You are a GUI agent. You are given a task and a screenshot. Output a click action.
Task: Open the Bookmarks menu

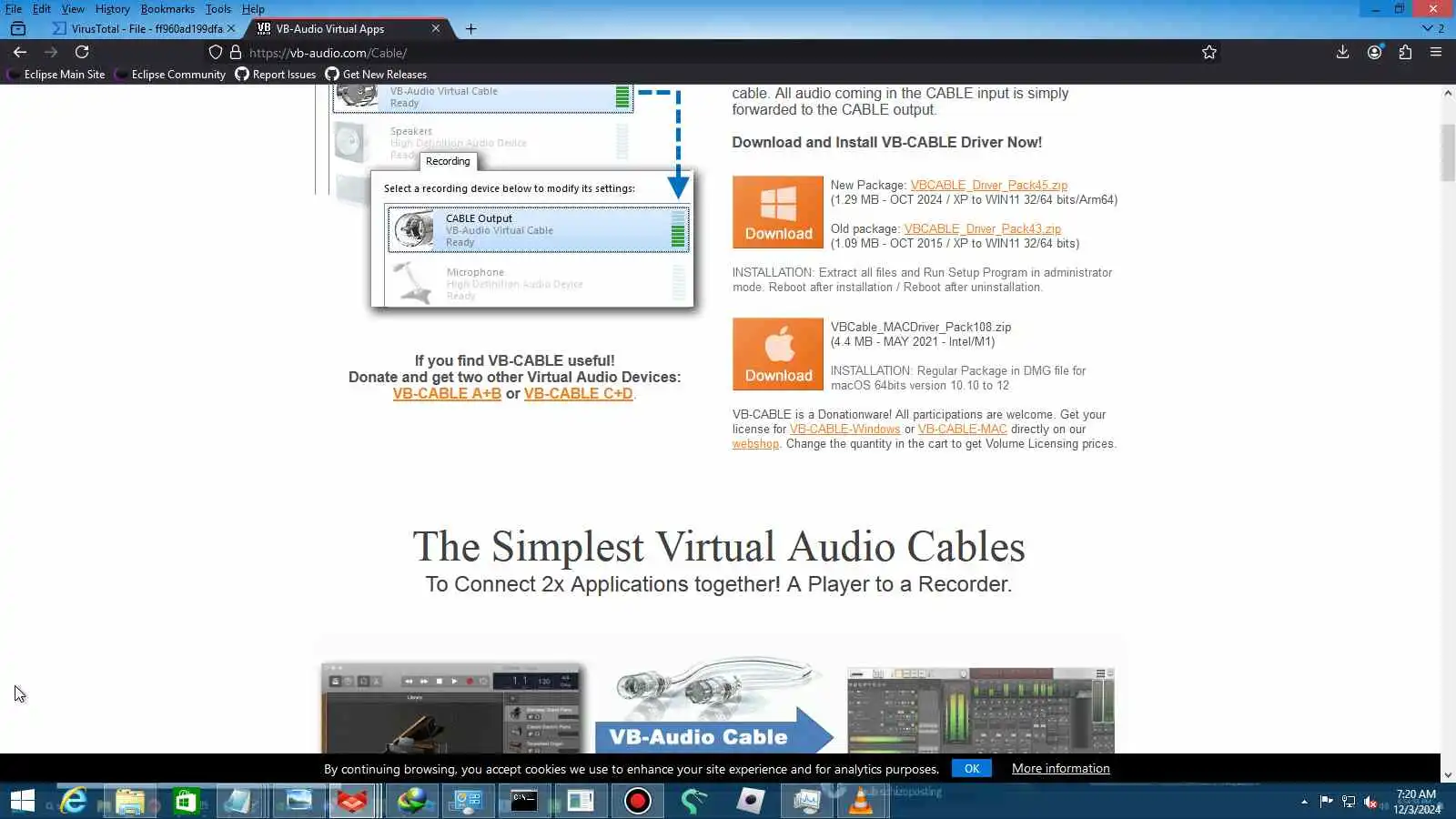click(167, 9)
